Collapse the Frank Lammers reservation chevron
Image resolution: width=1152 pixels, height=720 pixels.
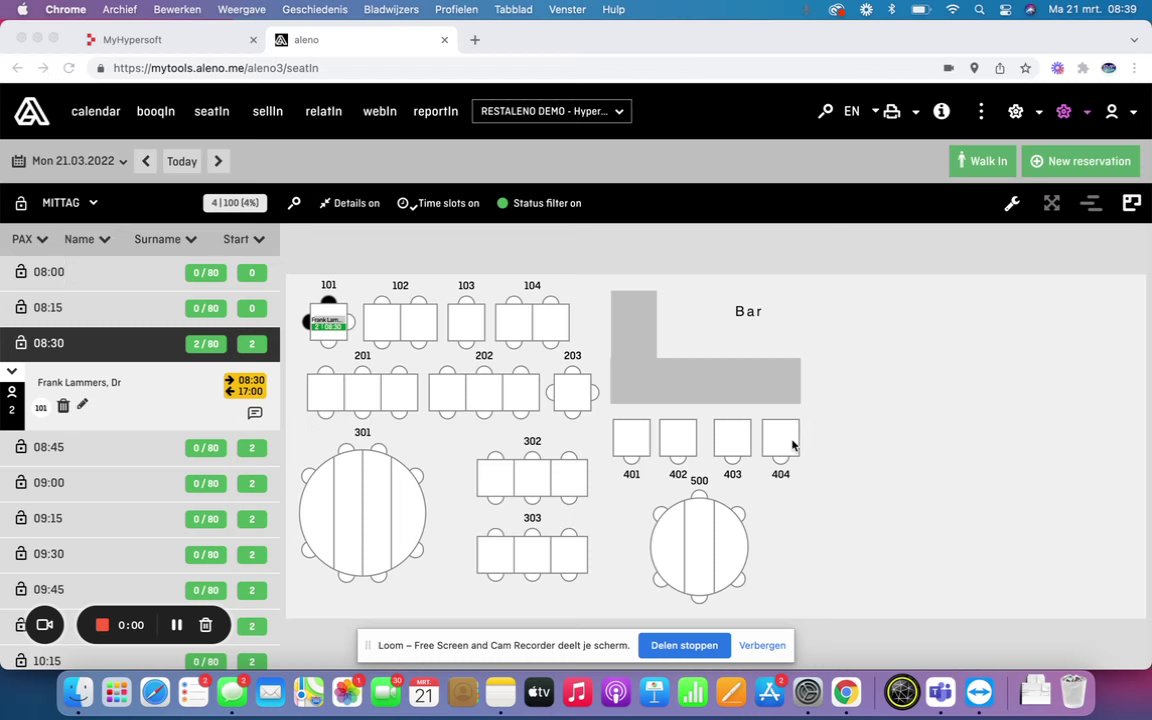[12, 371]
